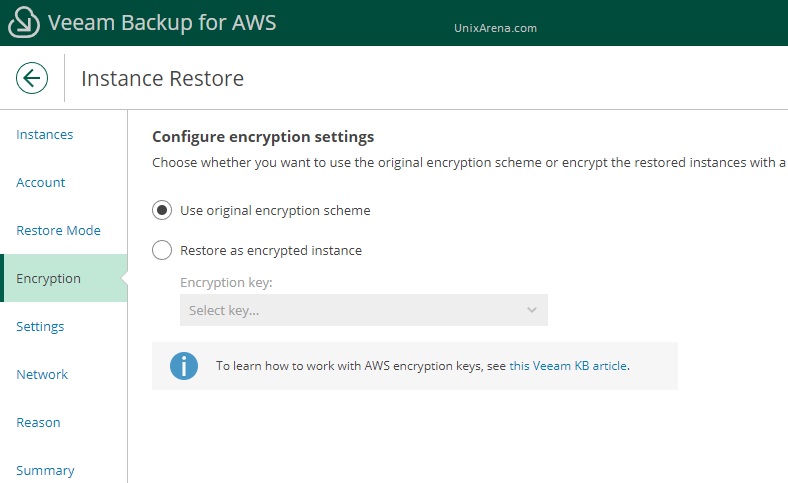
Task: Open the Network step
Action: point(42,374)
